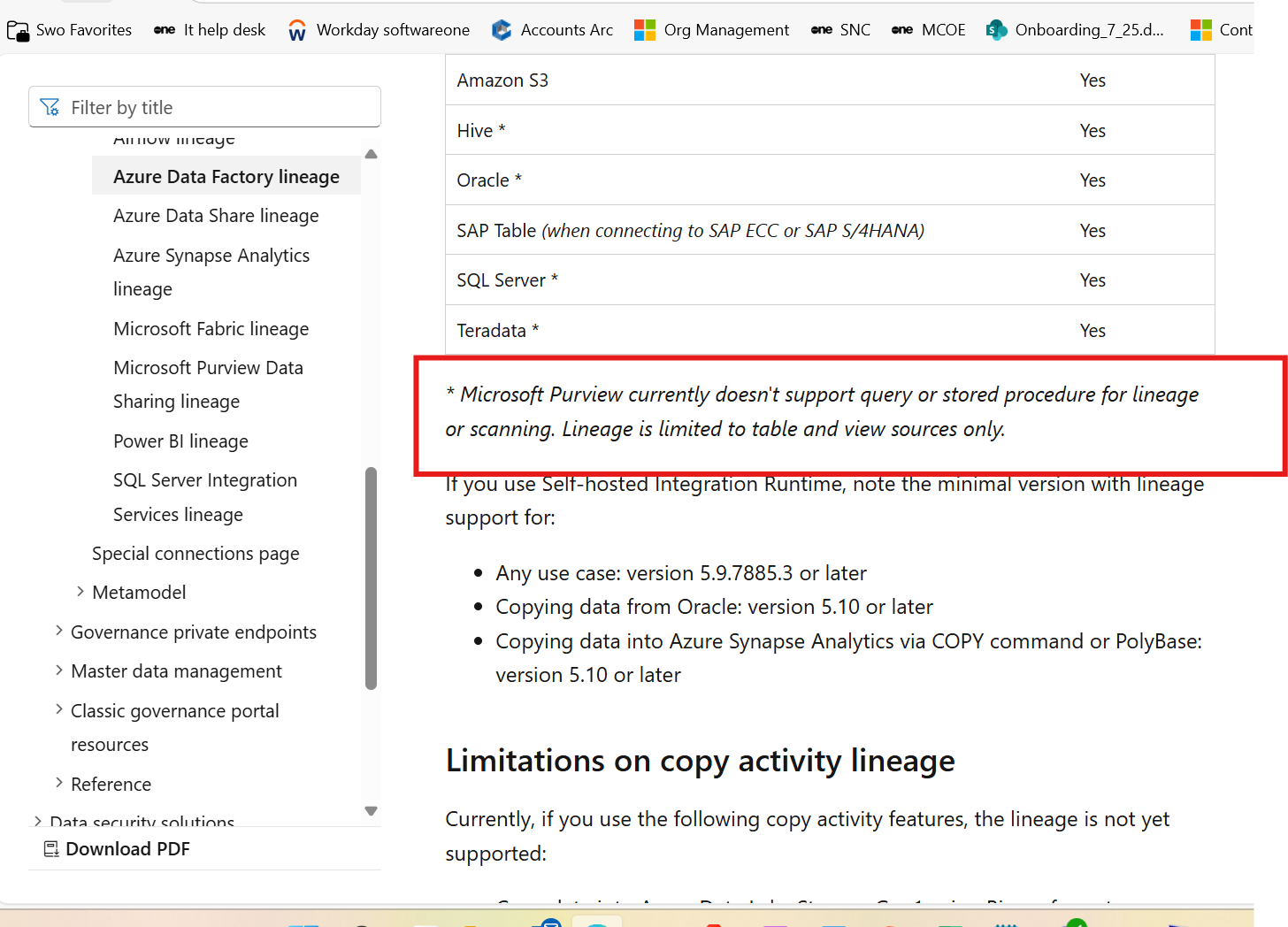
Task: Click Limitations on copy activity lineage heading
Action: click(x=700, y=761)
